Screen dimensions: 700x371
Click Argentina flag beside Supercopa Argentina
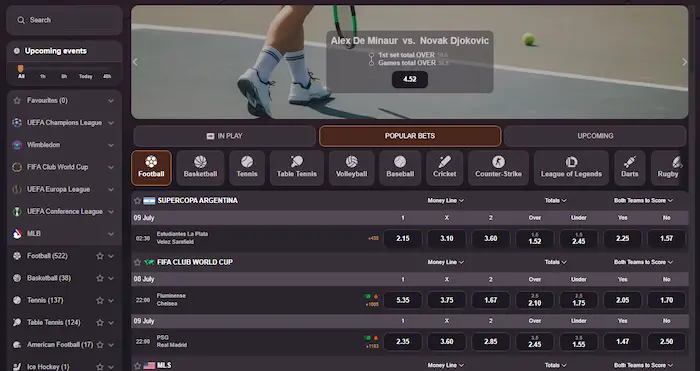149,201
